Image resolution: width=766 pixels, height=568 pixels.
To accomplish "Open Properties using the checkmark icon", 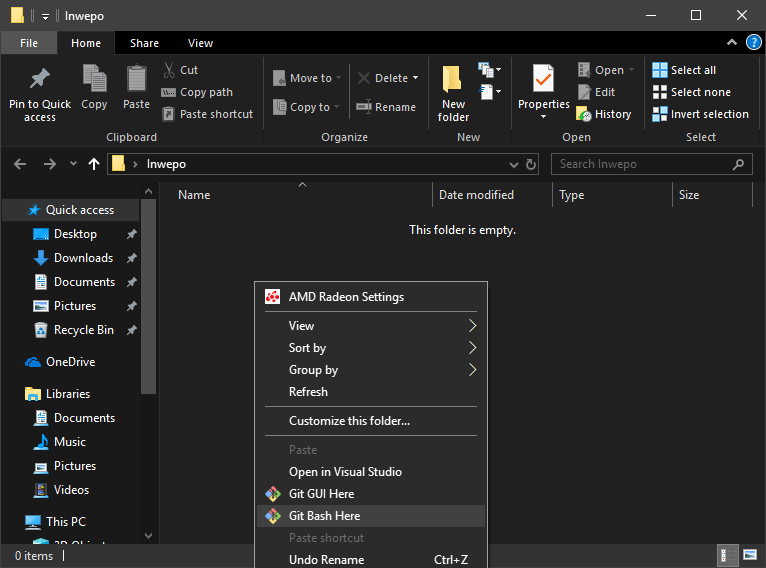I will [x=543, y=79].
